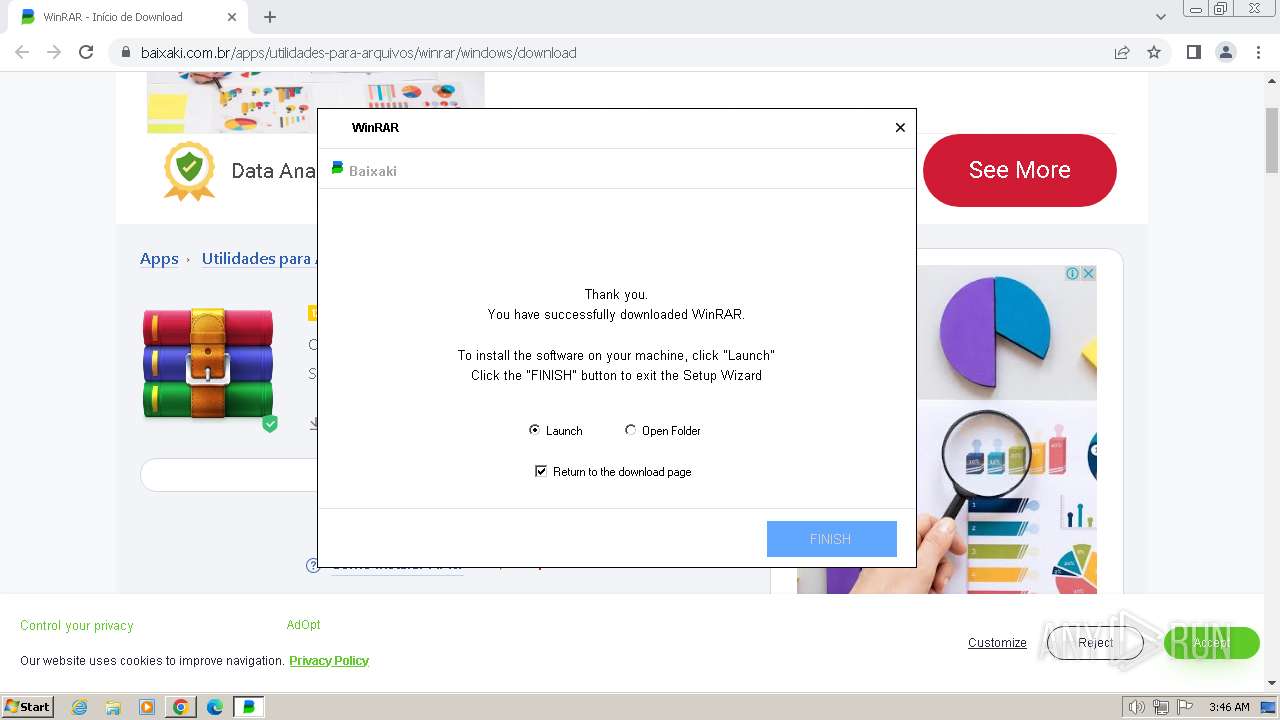The width and height of the screenshot is (1280, 720).
Task: Click the Control your privacy heading
Action: click(76, 625)
